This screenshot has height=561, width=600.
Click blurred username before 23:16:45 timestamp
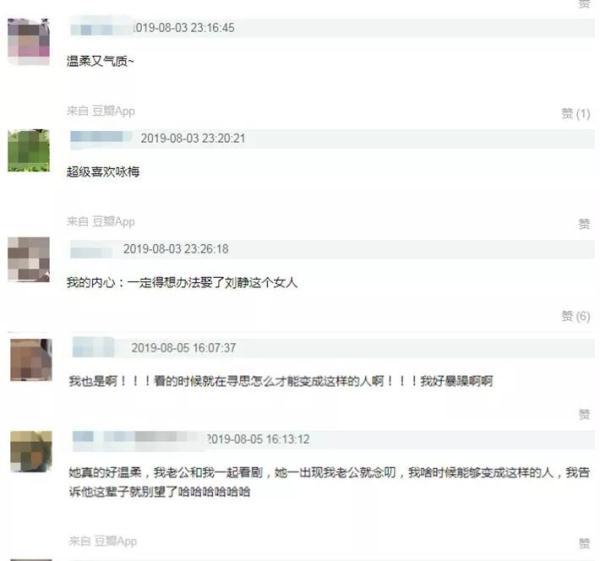point(101,28)
